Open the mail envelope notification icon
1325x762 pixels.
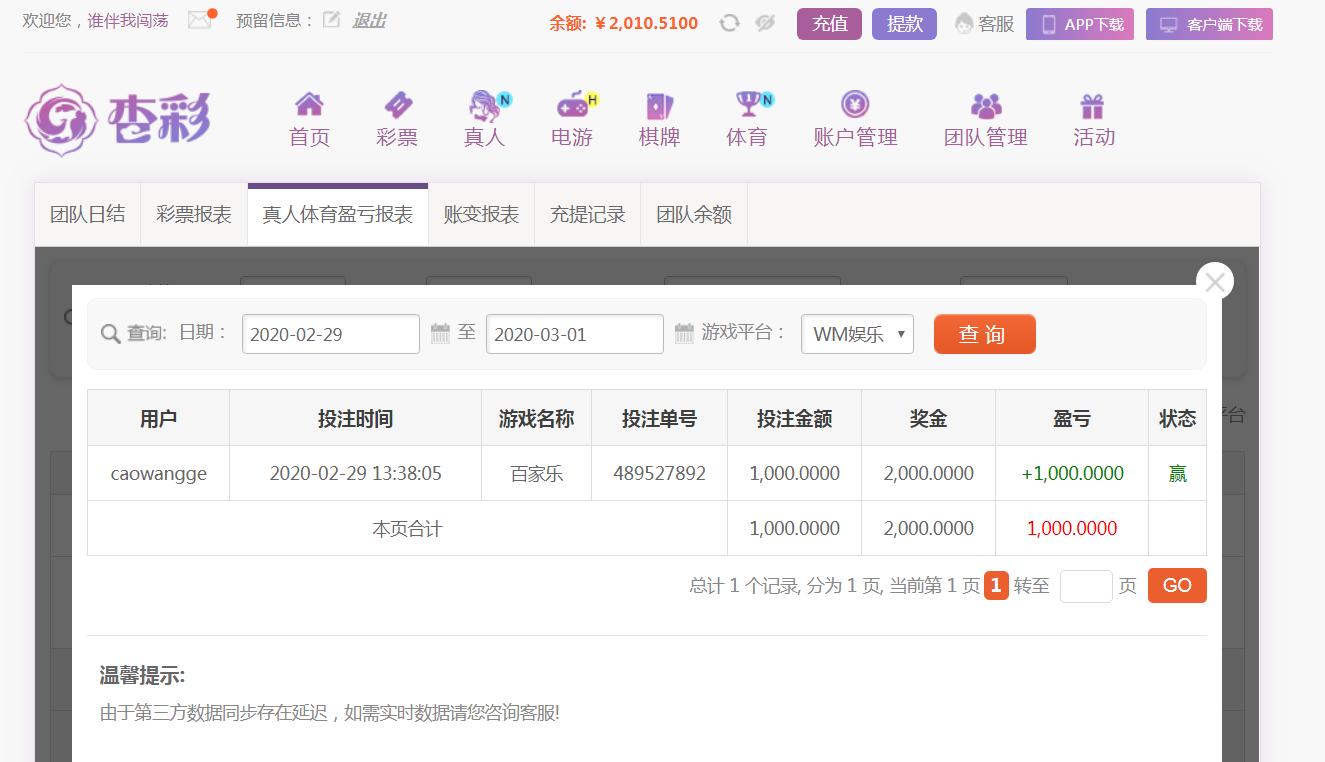[x=201, y=20]
